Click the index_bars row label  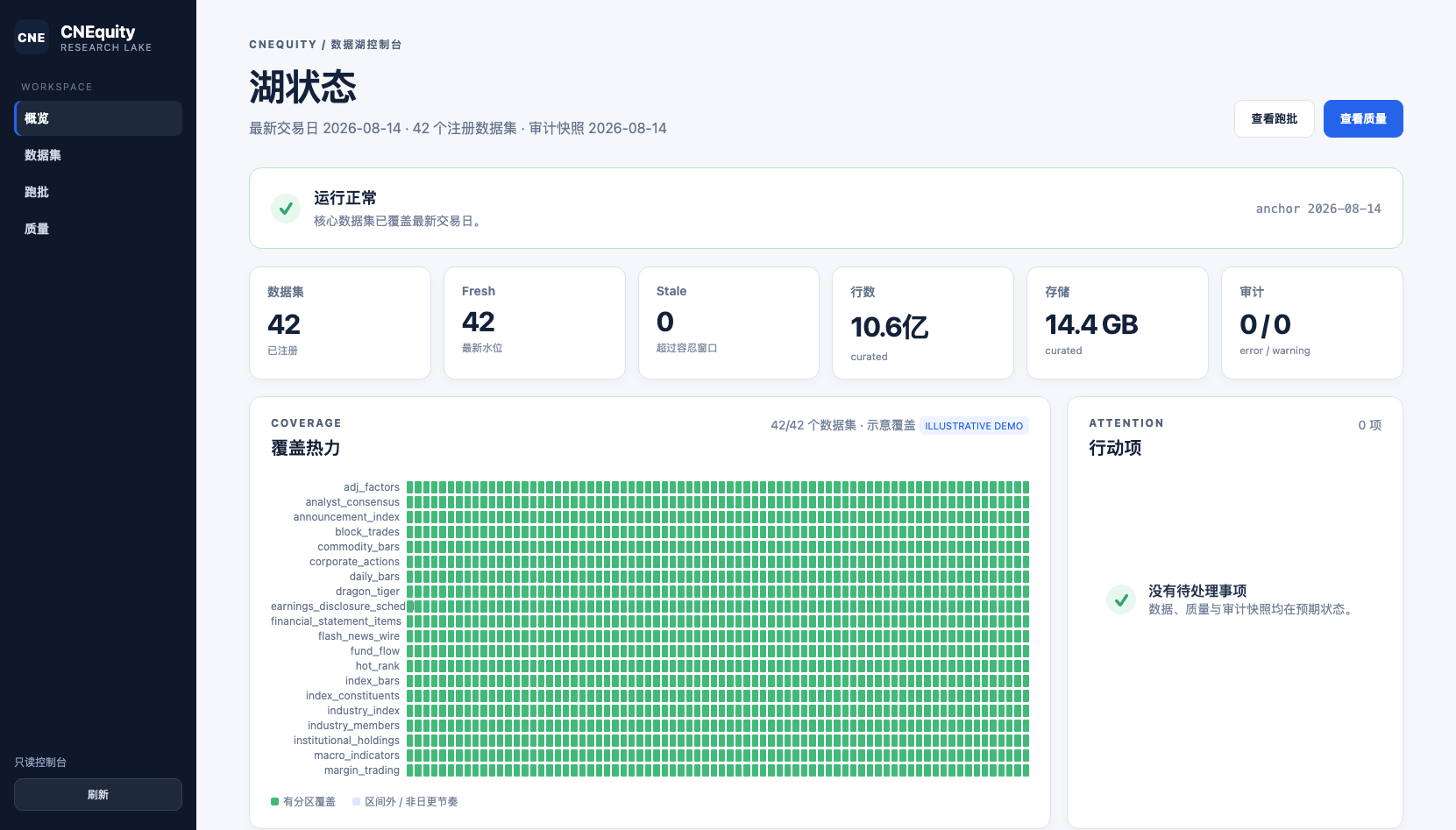pyautogui.click(x=373, y=681)
